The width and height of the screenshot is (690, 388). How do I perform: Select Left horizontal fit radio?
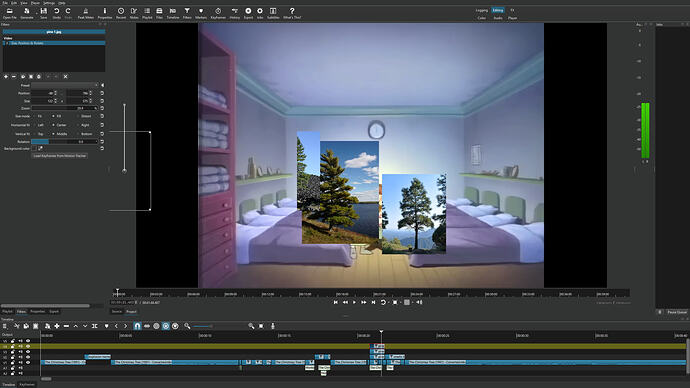tap(35, 125)
